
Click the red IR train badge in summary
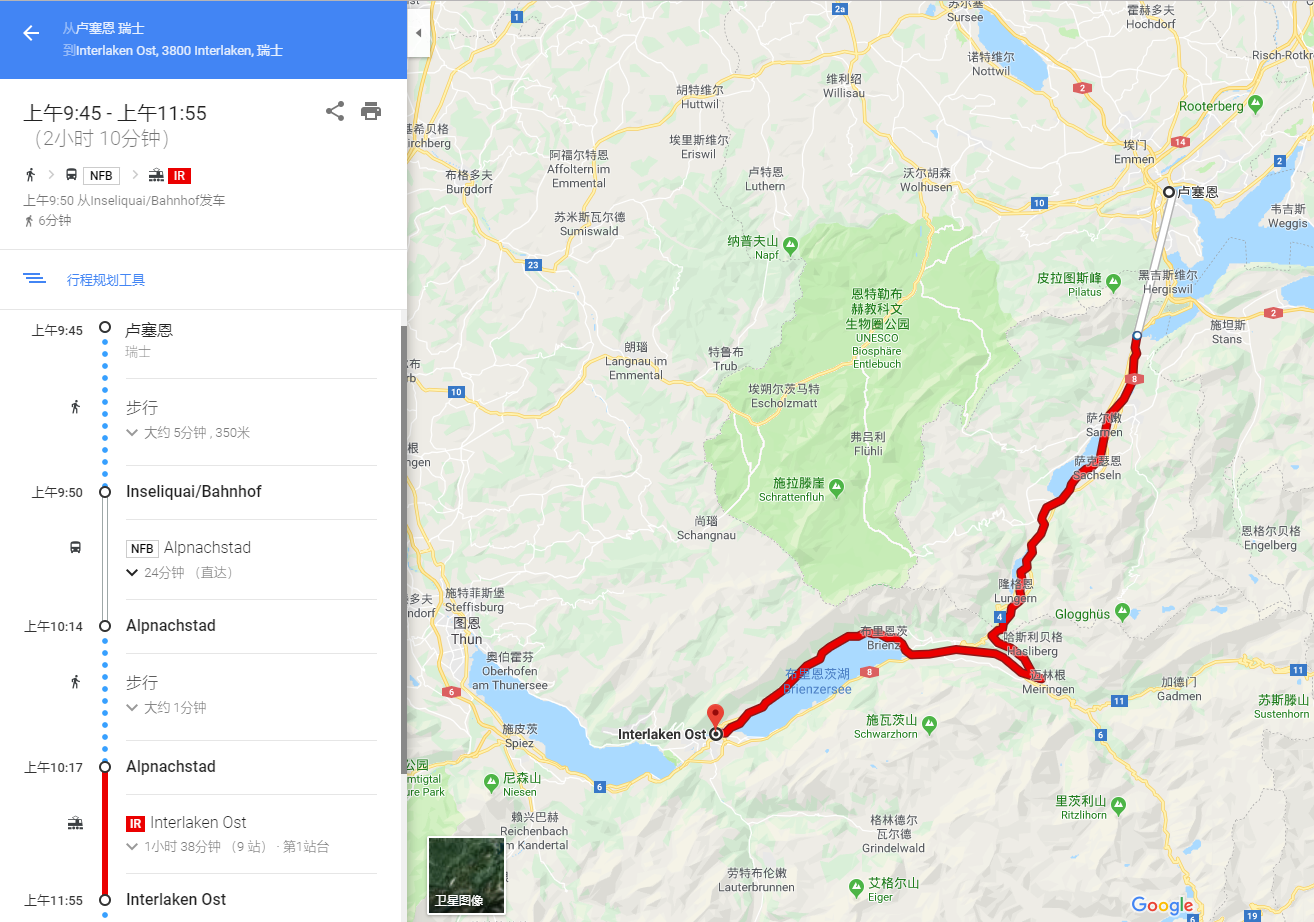180,176
